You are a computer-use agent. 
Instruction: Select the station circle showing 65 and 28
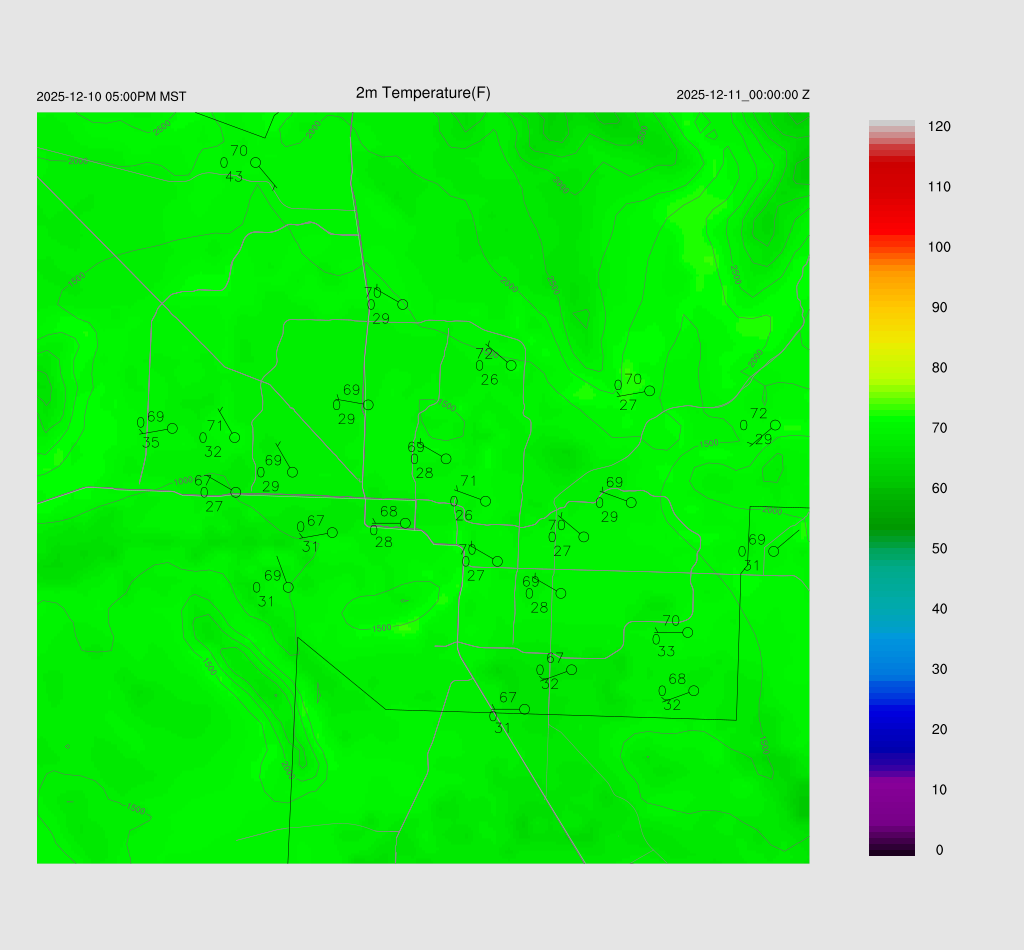click(446, 459)
